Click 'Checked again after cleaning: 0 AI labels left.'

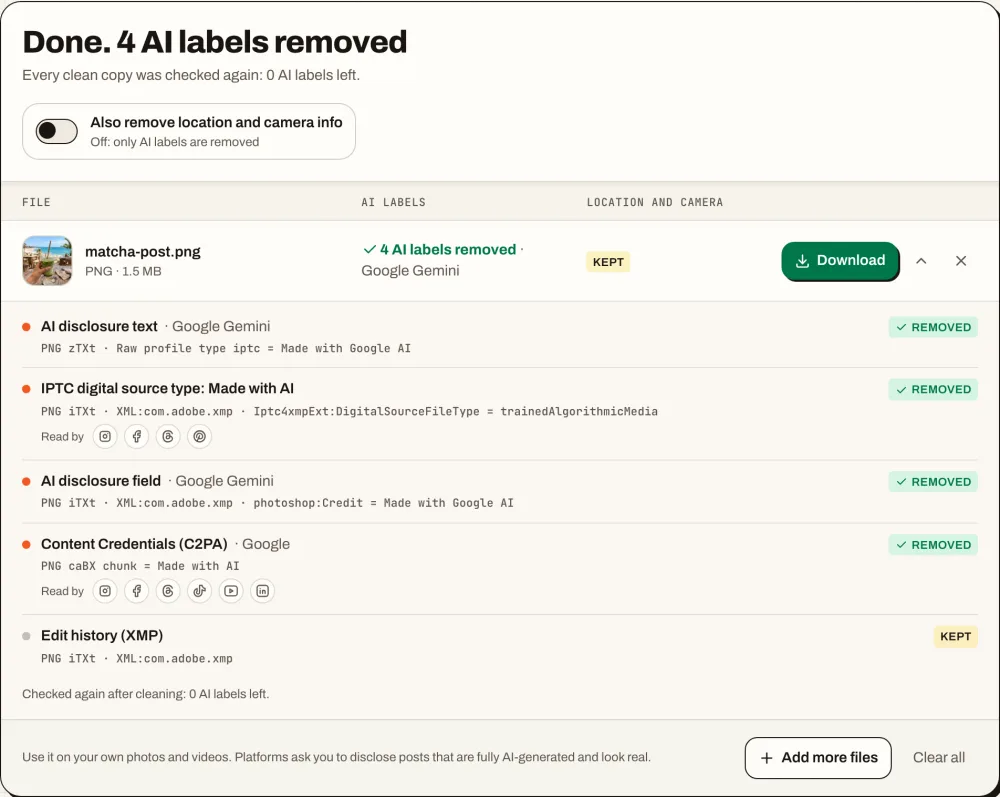click(x=145, y=694)
